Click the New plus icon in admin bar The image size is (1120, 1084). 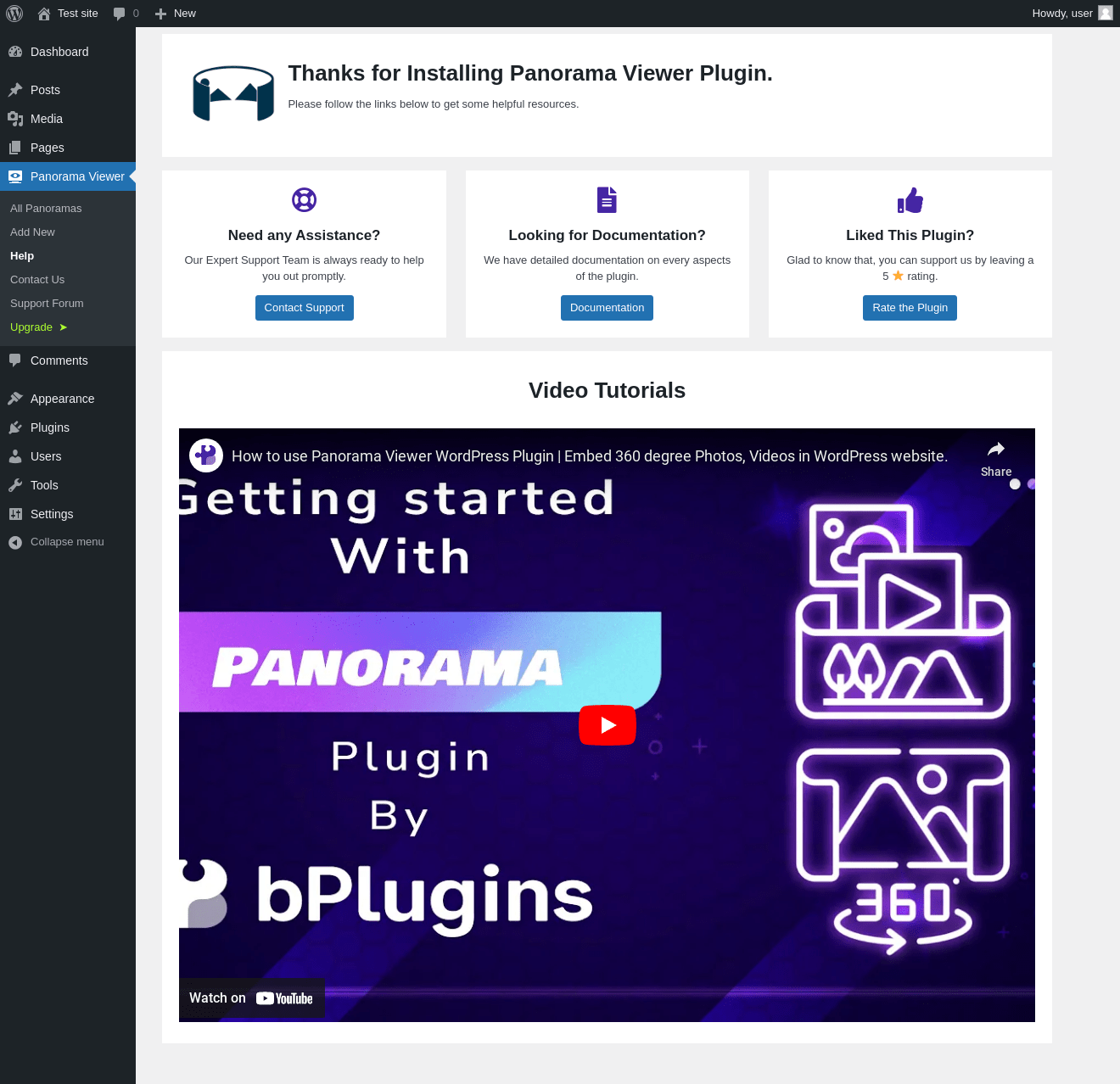point(160,14)
